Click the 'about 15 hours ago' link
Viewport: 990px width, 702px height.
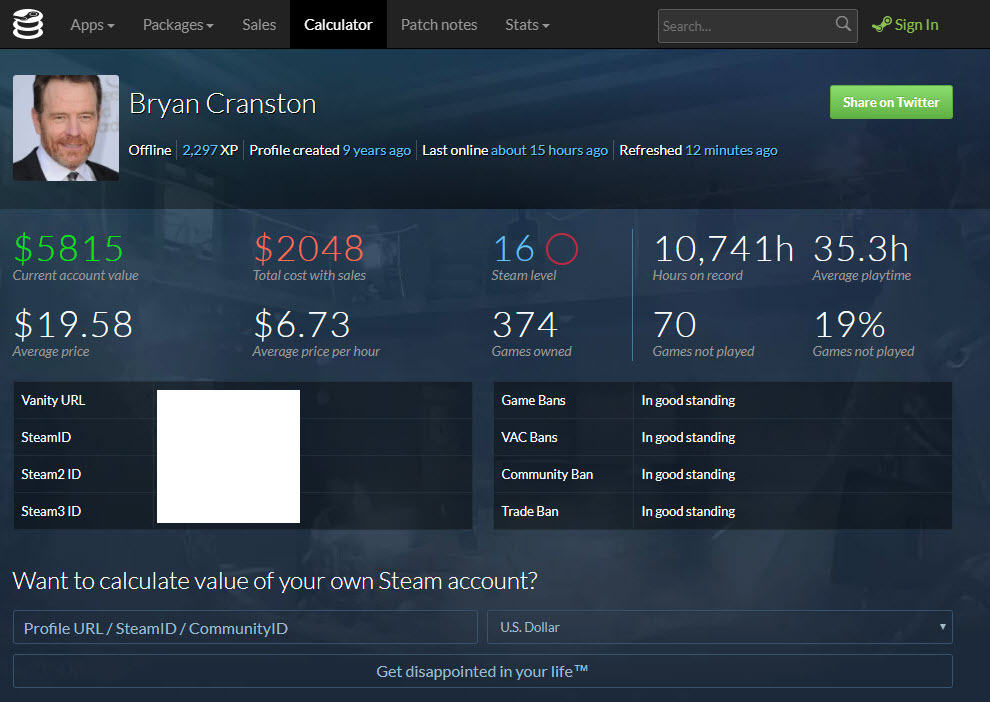coord(549,150)
